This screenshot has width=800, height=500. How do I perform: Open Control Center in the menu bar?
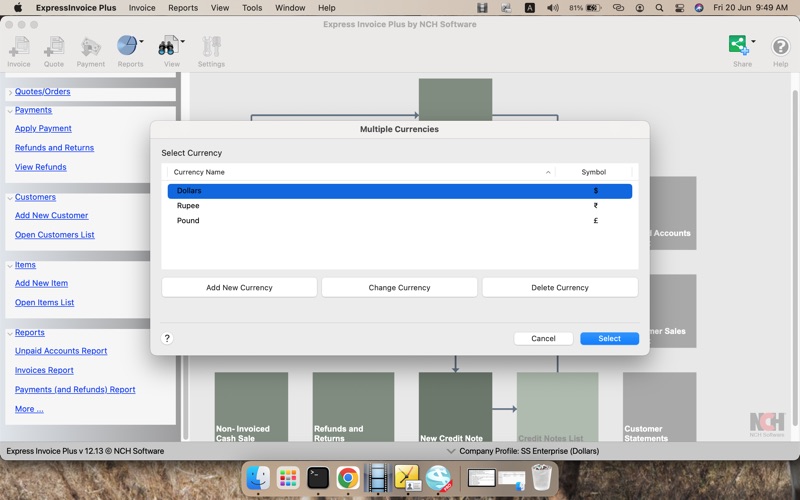(679, 8)
